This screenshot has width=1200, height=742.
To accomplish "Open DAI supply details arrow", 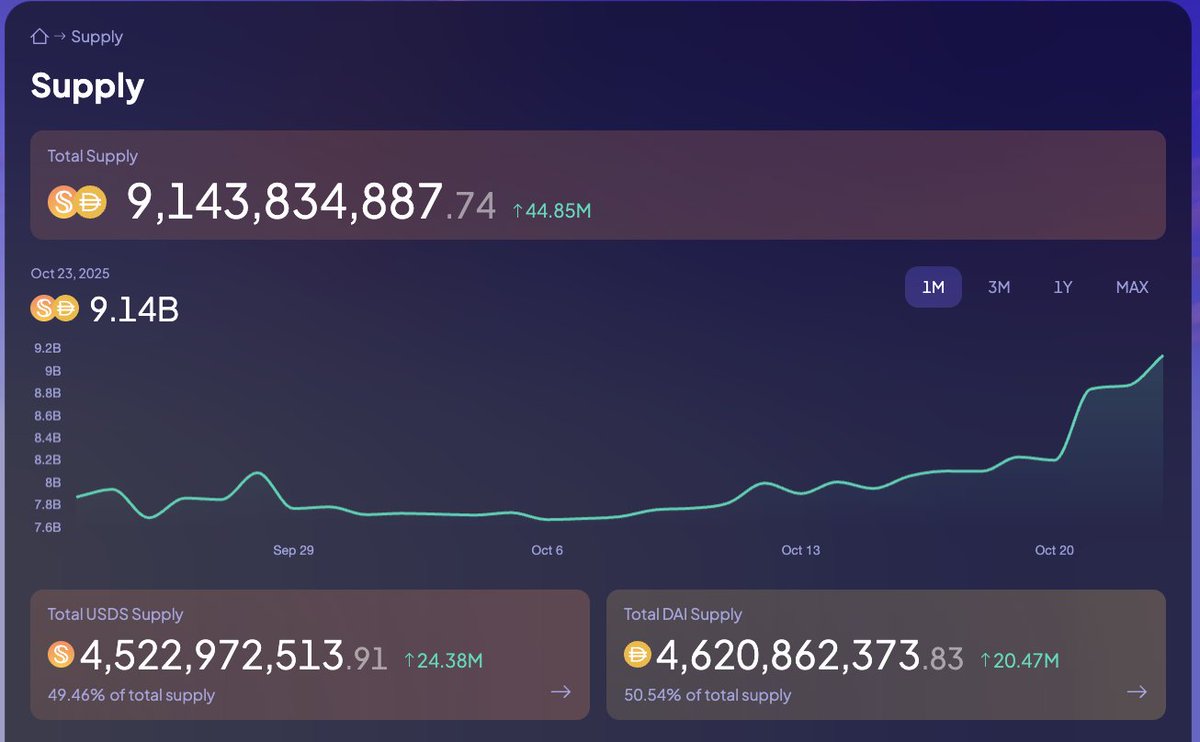I will pyautogui.click(x=1137, y=692).
